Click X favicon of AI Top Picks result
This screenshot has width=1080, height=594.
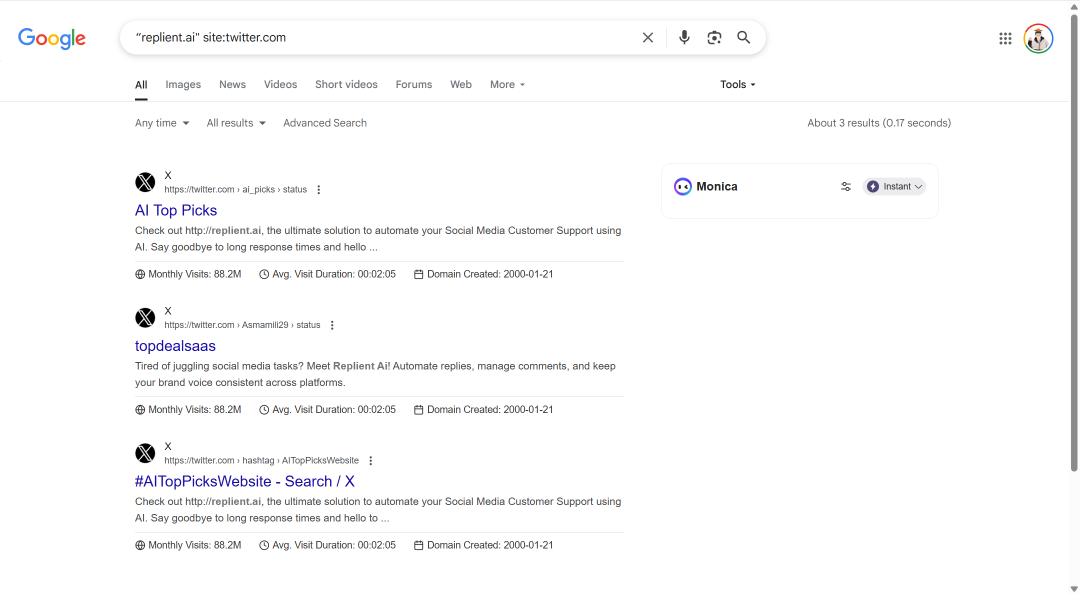click(145, 183)
